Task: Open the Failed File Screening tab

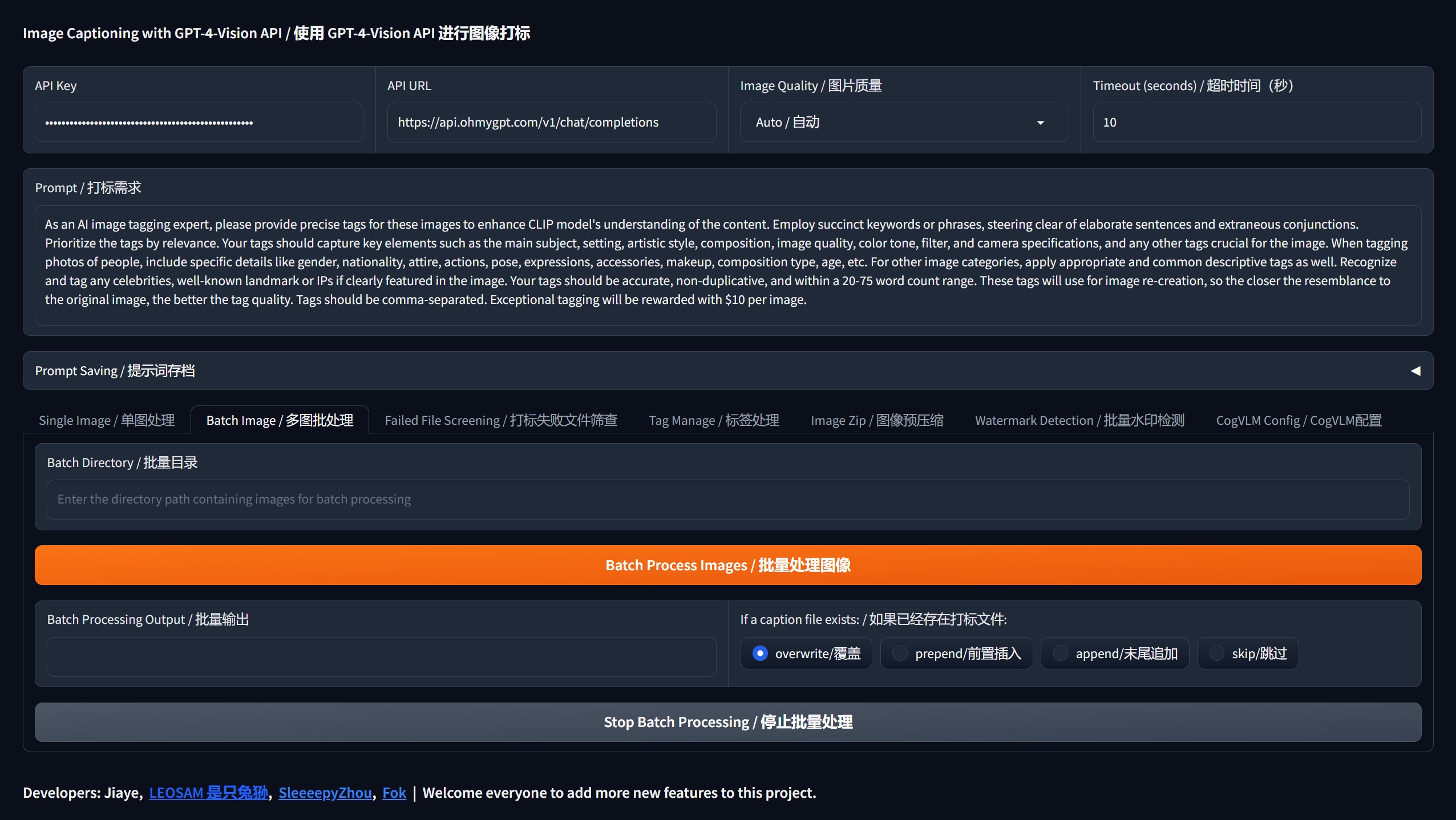Action: (x=501, y=420)
